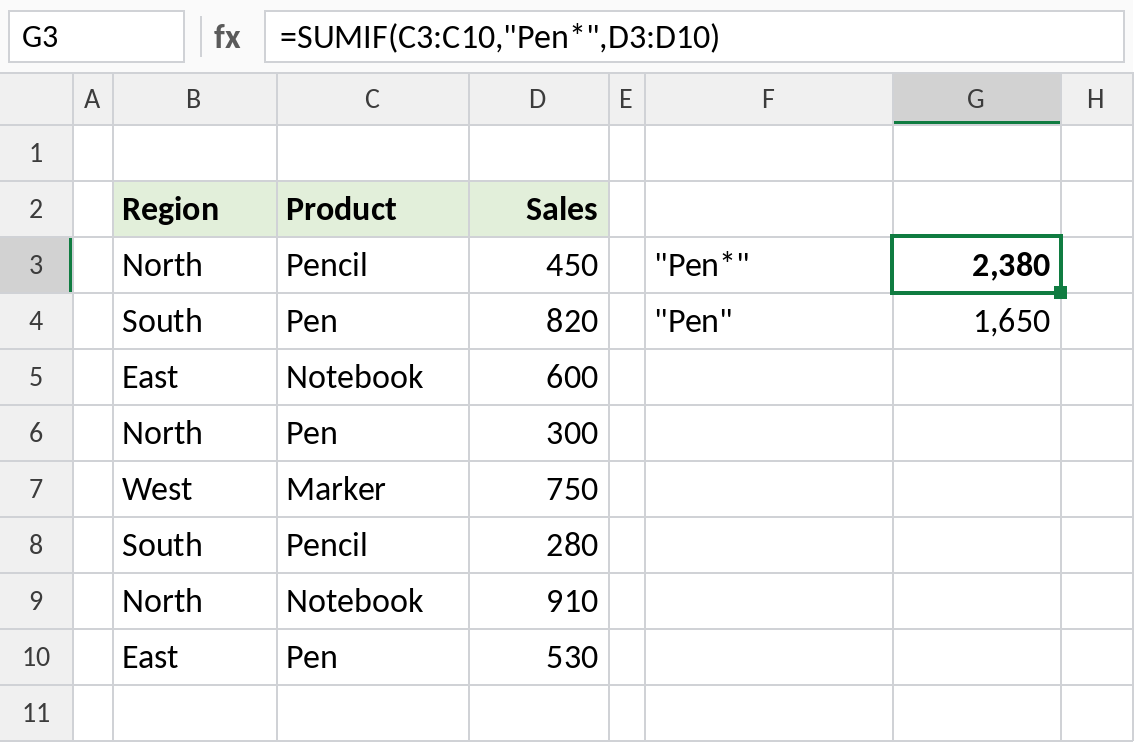The height and width of the screenshot is (742, 1134).
Task: Select column E header
Action: (x=626, y=99)
